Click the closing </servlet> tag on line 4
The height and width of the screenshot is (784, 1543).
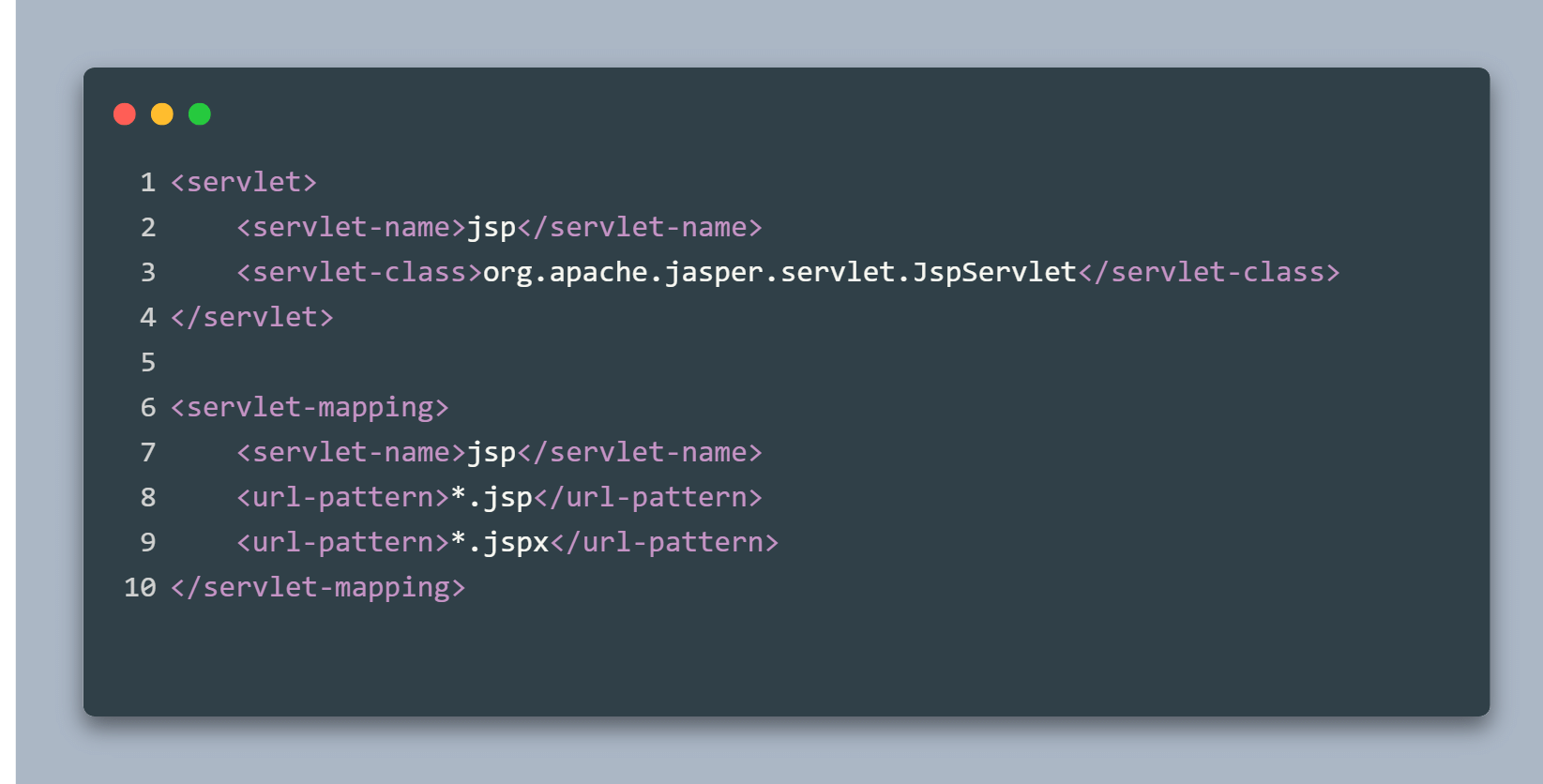[x=251, y=317]
